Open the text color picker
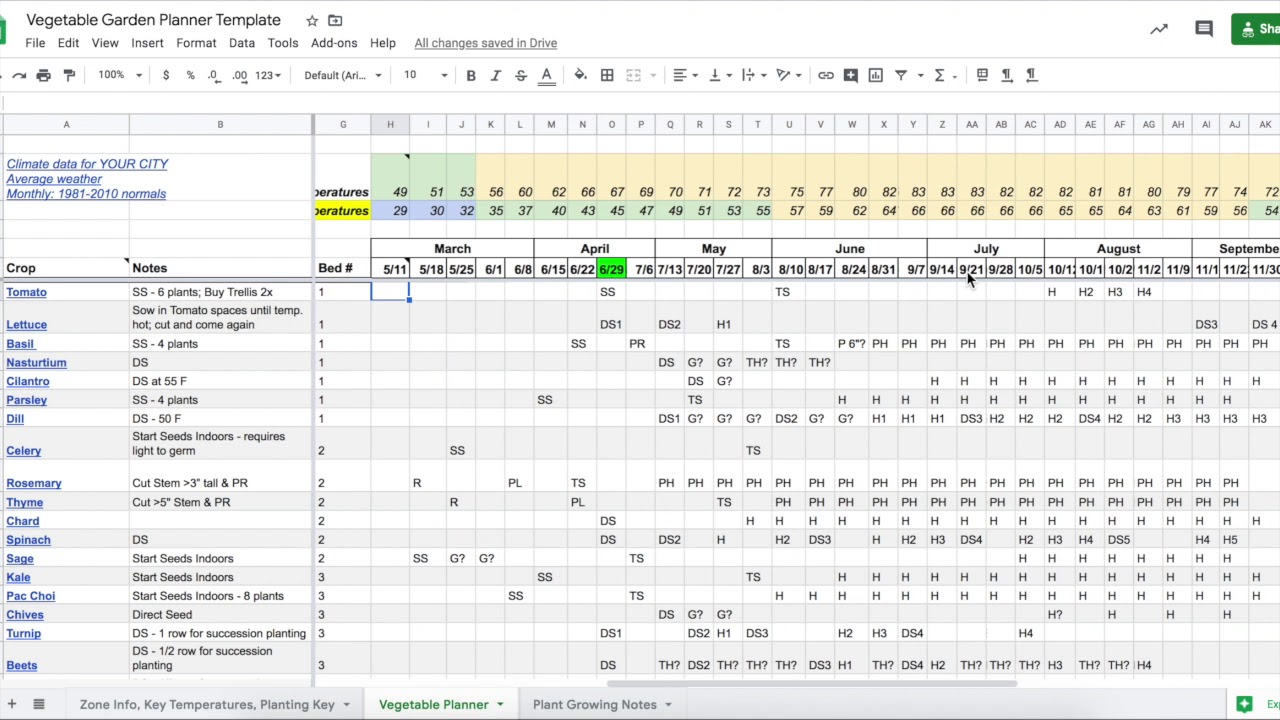1280x720 pixels. [546, 75]
